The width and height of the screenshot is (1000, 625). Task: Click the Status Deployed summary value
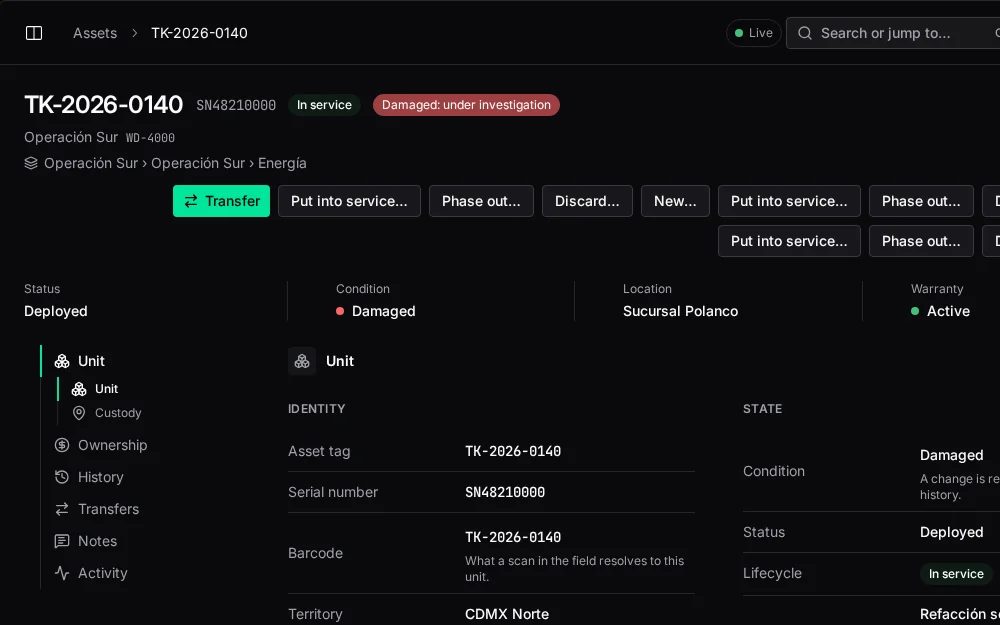56,311
